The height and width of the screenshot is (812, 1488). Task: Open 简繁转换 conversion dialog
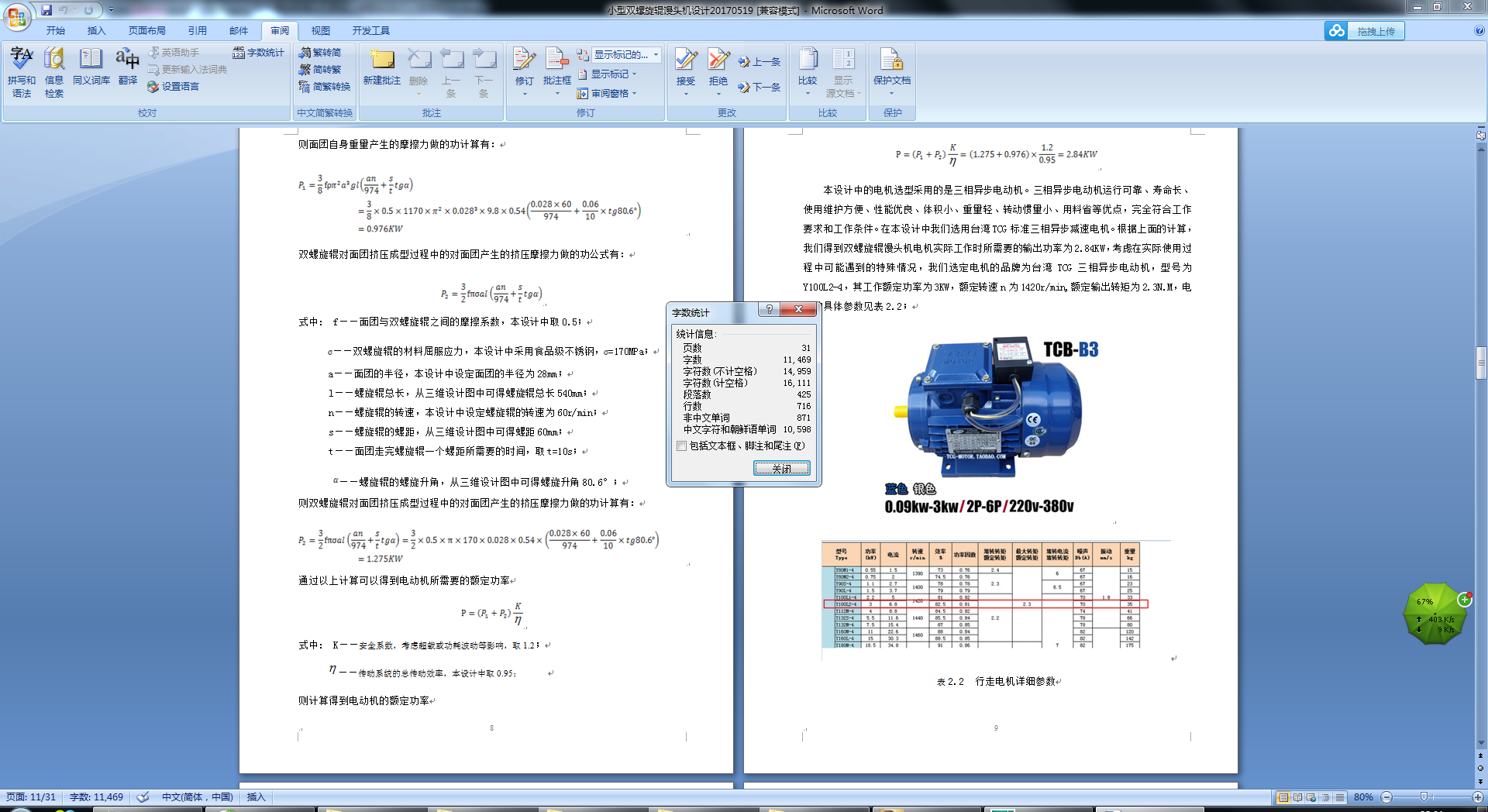pos(325,87)
